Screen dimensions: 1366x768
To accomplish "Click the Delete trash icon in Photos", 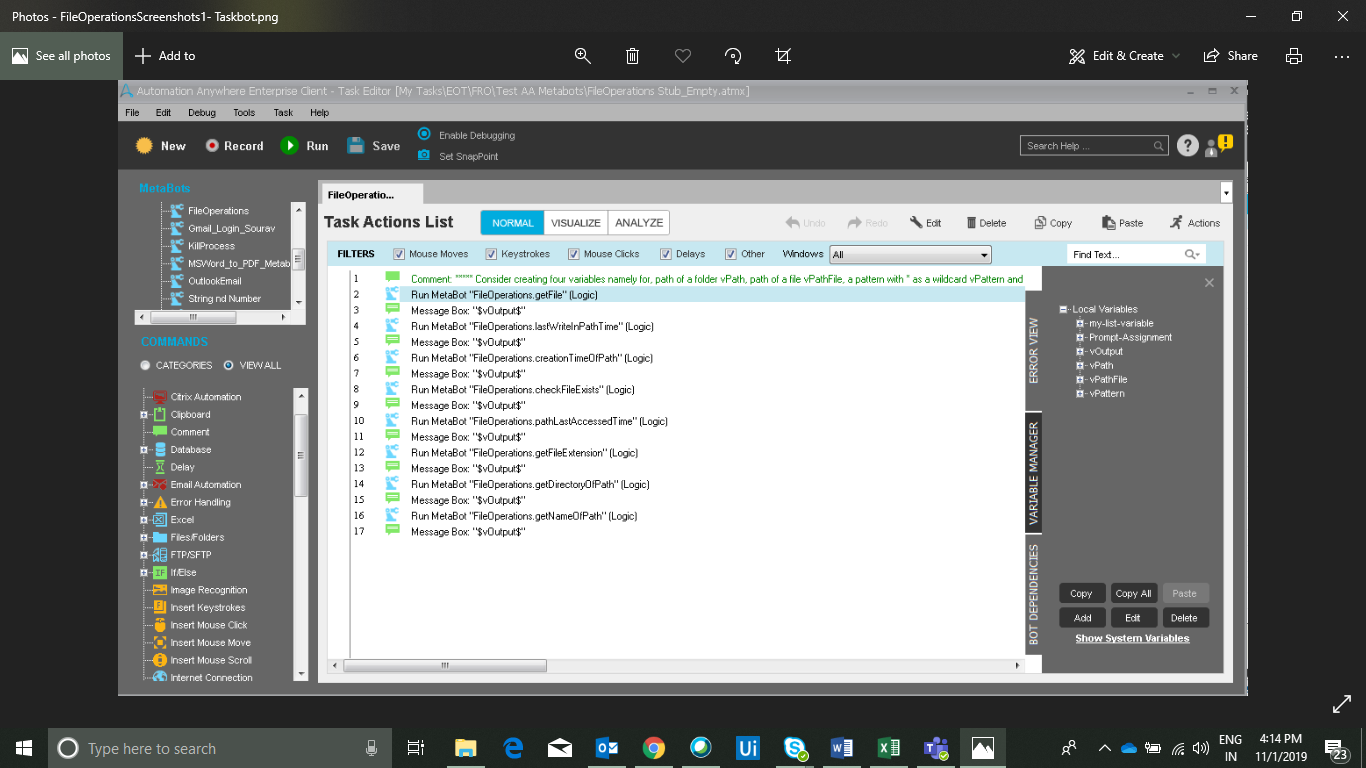I will (632, 56).
